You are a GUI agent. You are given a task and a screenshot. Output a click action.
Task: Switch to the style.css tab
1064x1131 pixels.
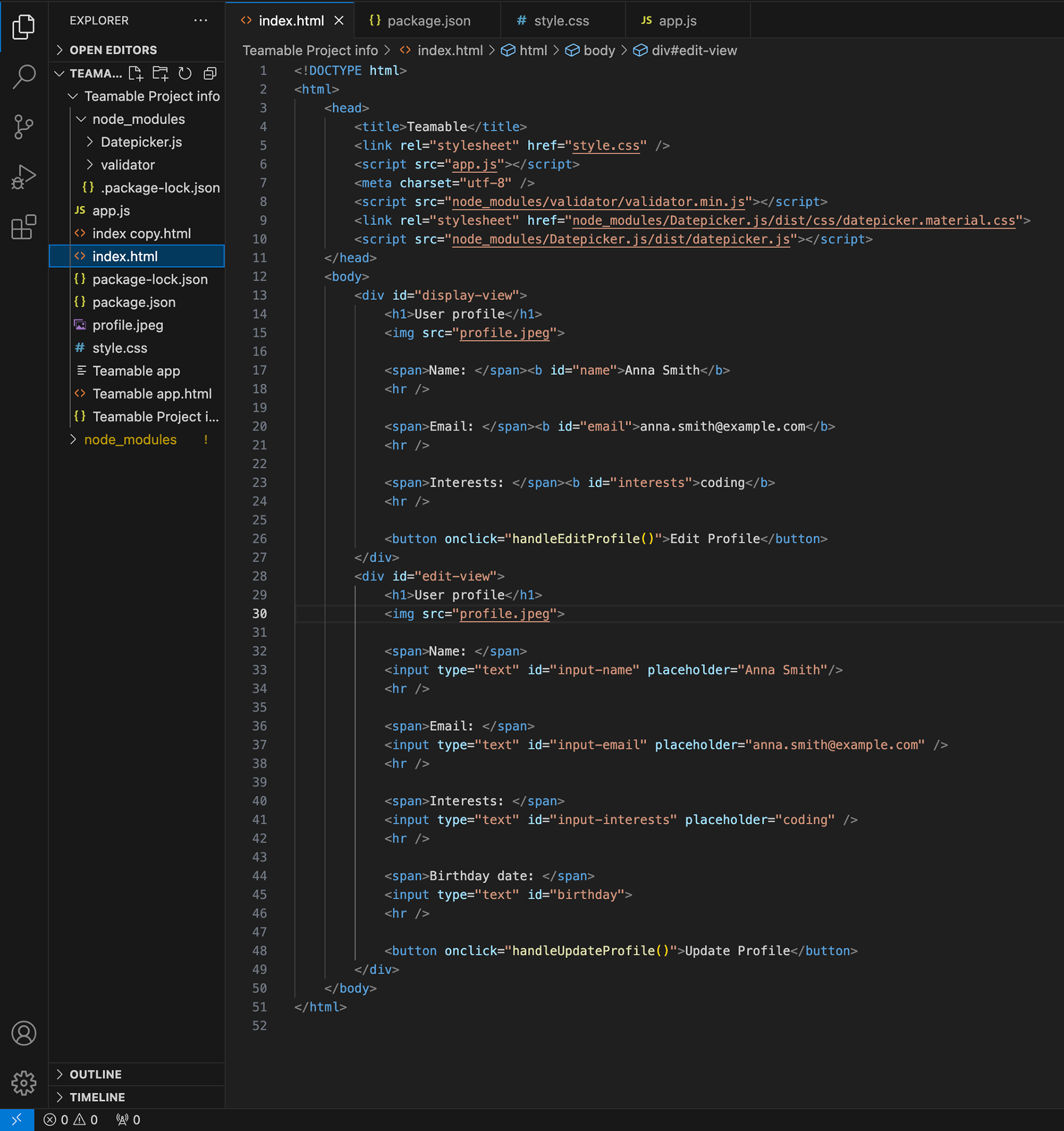coord(562,21)
